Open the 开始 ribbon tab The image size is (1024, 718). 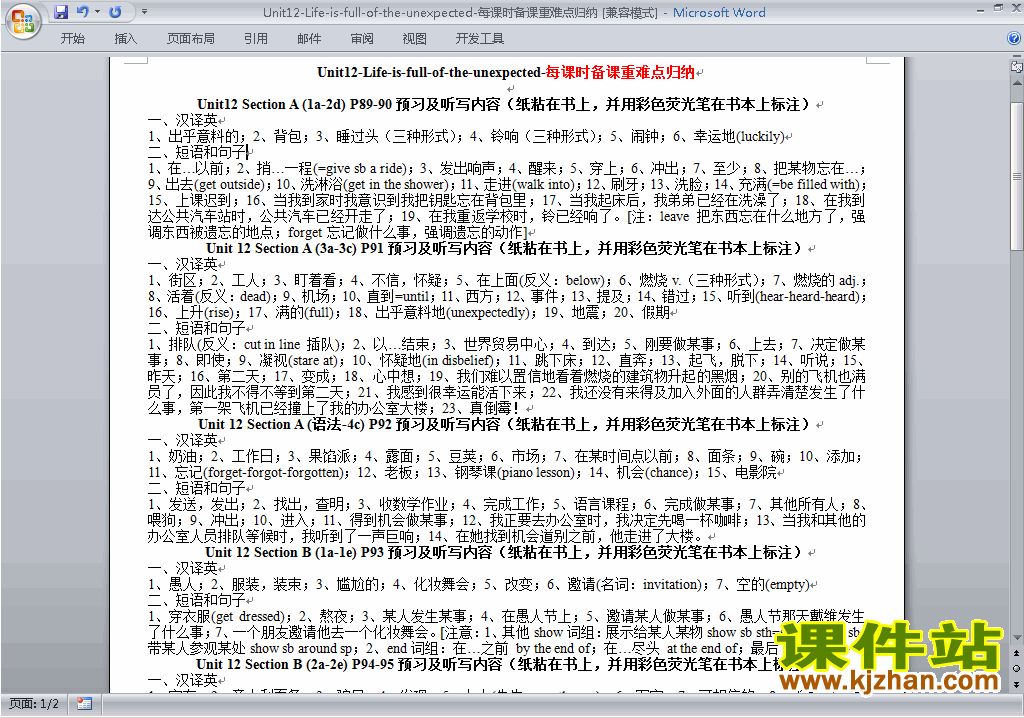[72, 39]
